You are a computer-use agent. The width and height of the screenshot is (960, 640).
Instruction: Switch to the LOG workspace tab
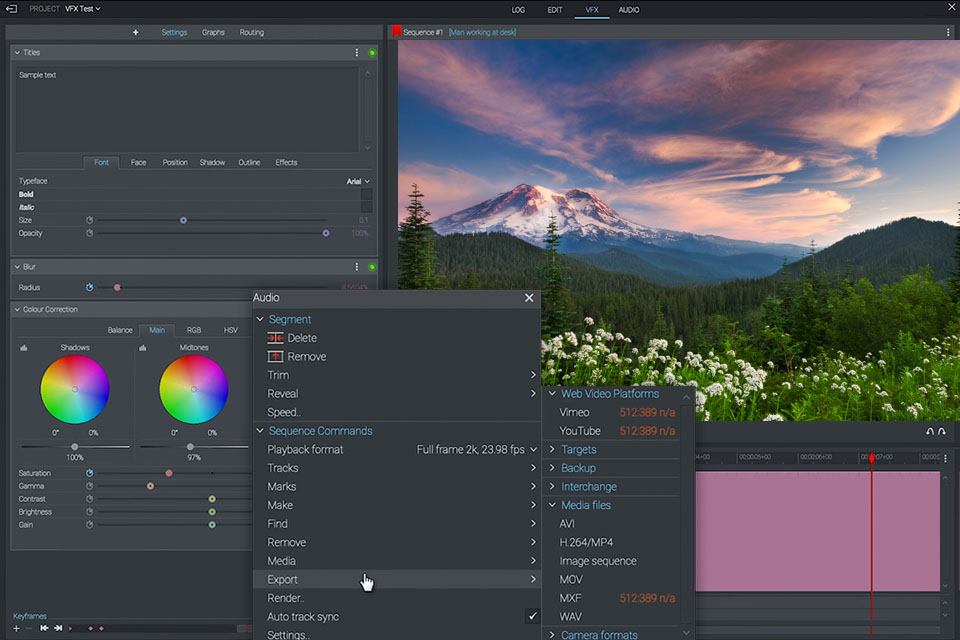click(518, 10)
